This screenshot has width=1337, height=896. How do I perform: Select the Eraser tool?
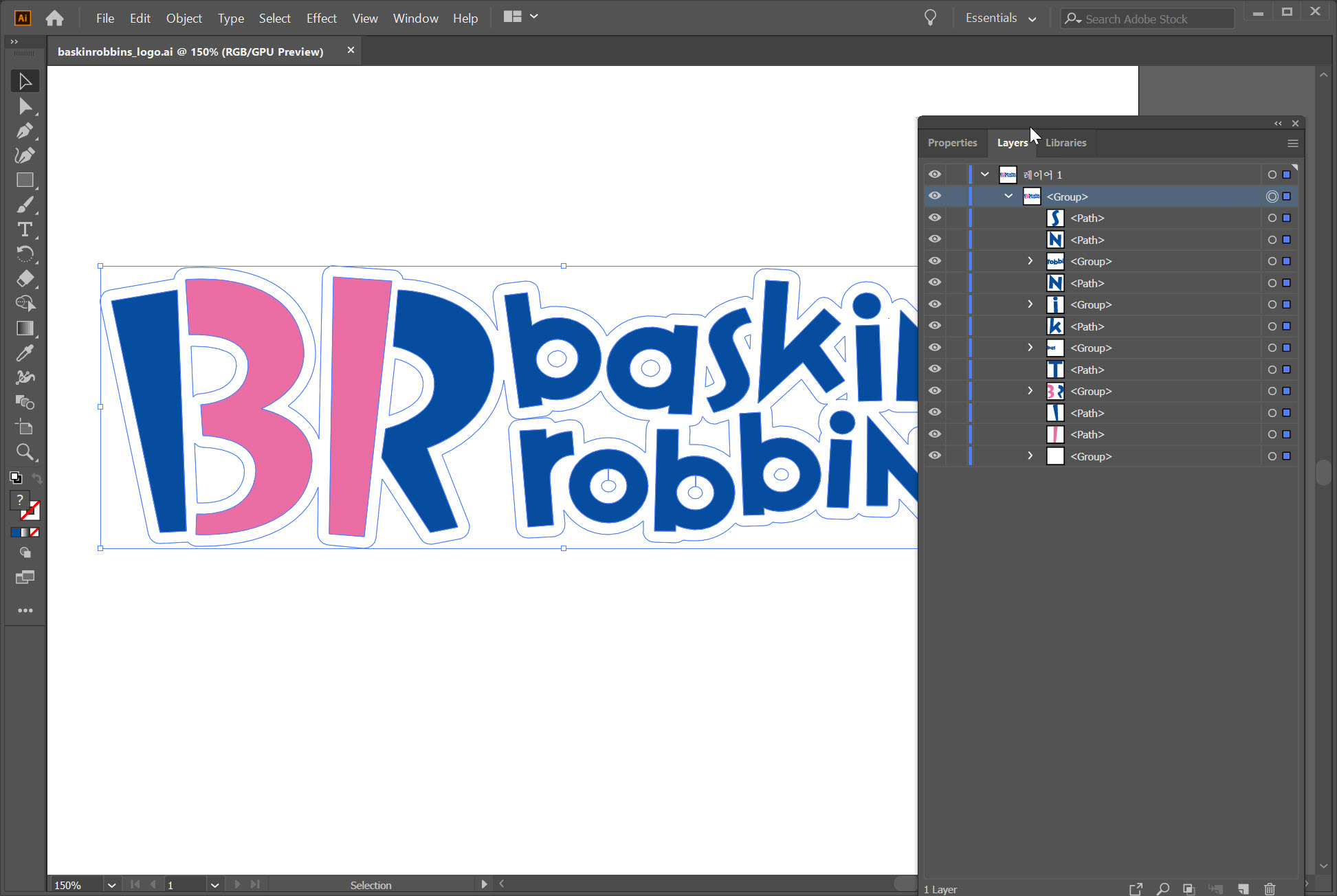click(x=25, y=279)
